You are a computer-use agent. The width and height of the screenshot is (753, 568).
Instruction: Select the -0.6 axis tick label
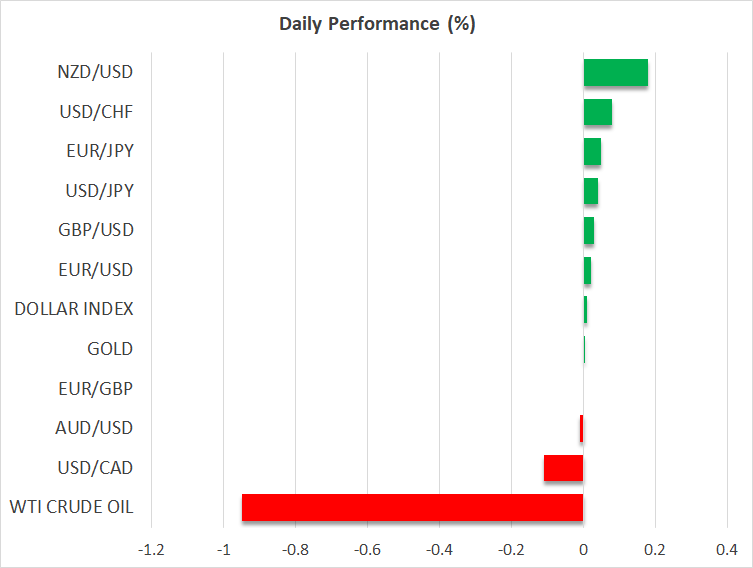coord(367,549)
